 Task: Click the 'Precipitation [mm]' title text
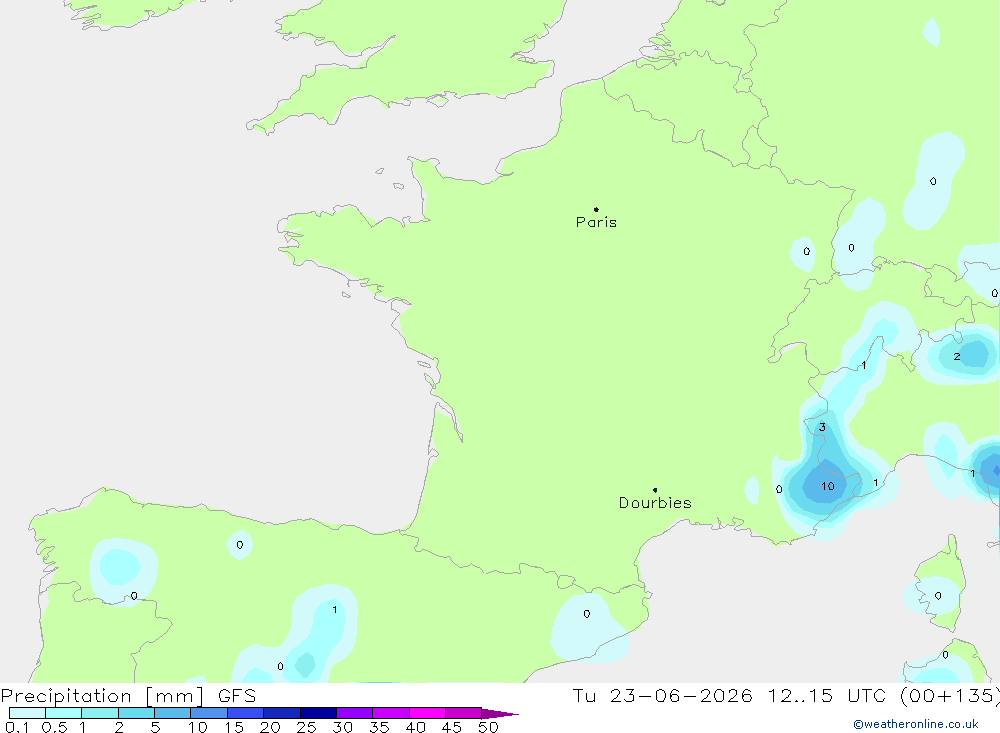tap(102, 696)
